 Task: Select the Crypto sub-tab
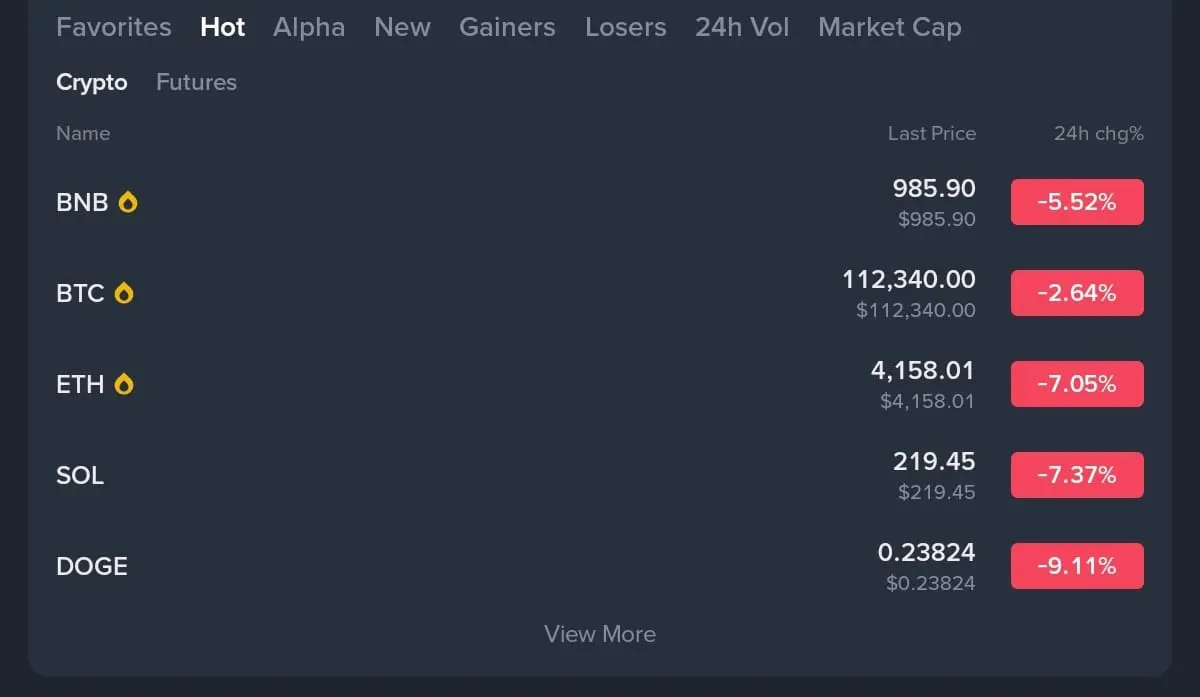[x=92, y=82]
